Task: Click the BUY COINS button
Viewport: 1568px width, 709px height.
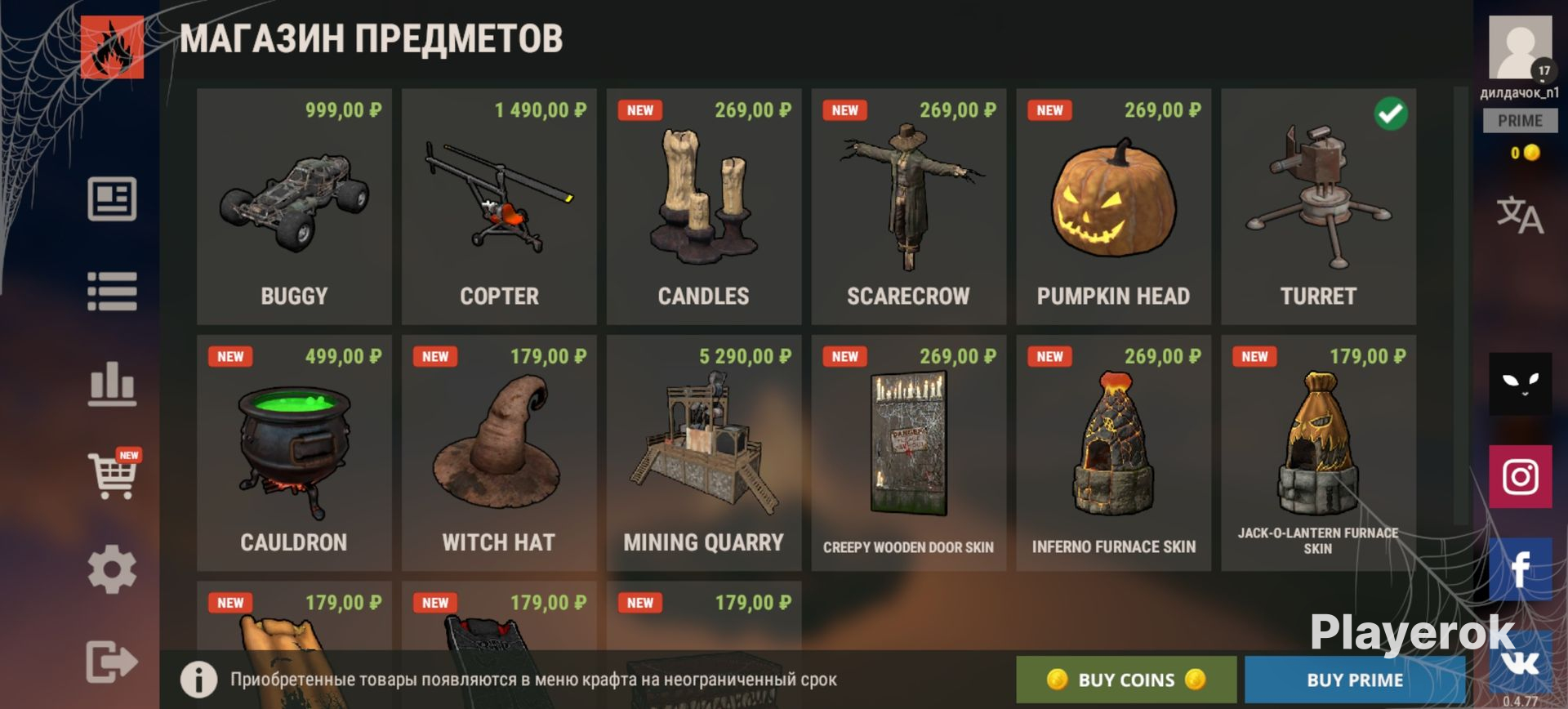Action: pos(1126,680)
